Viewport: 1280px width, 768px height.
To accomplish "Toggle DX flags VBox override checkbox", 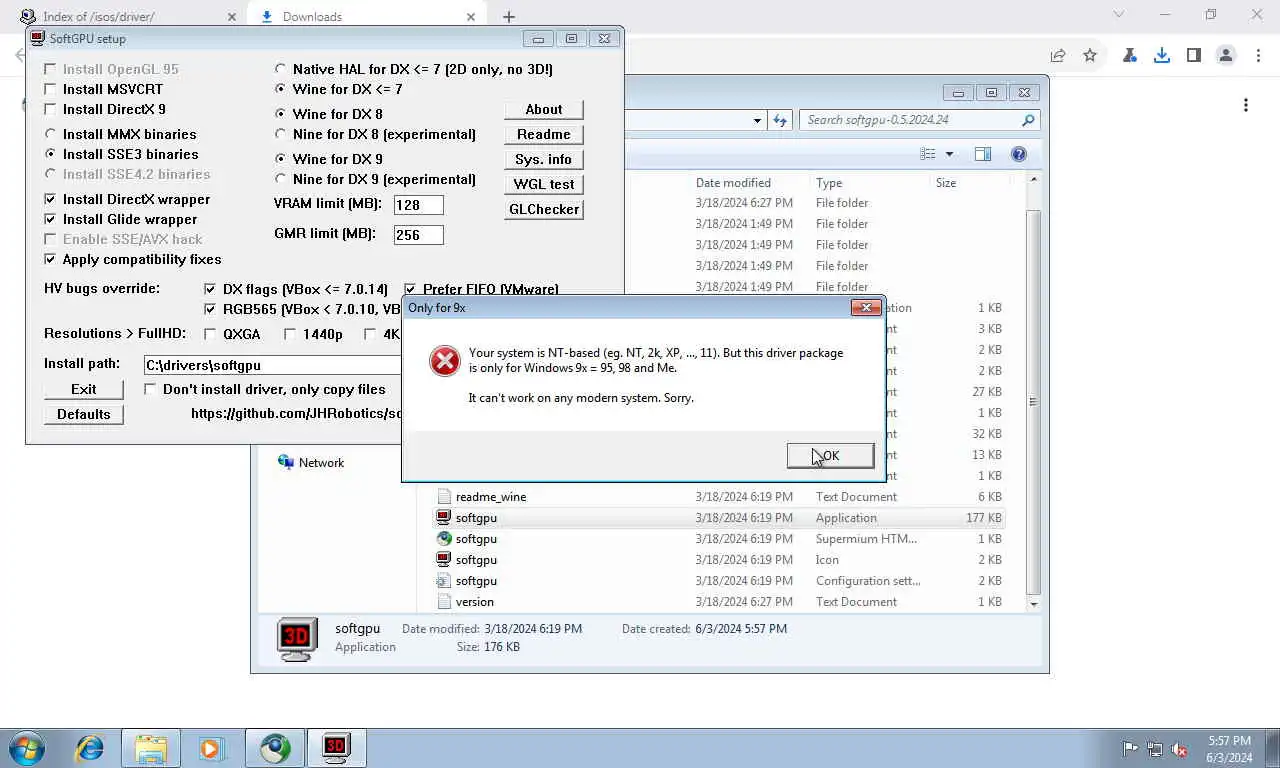I will [210, 289].
